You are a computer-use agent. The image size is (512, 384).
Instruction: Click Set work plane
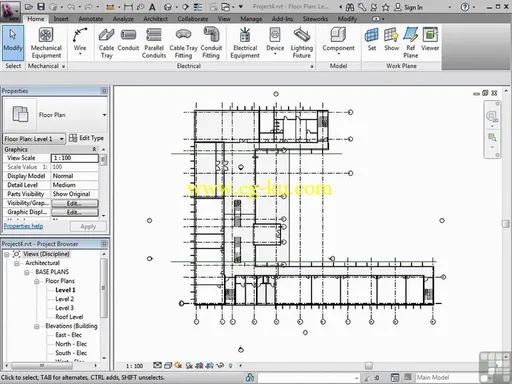(372, 40)
